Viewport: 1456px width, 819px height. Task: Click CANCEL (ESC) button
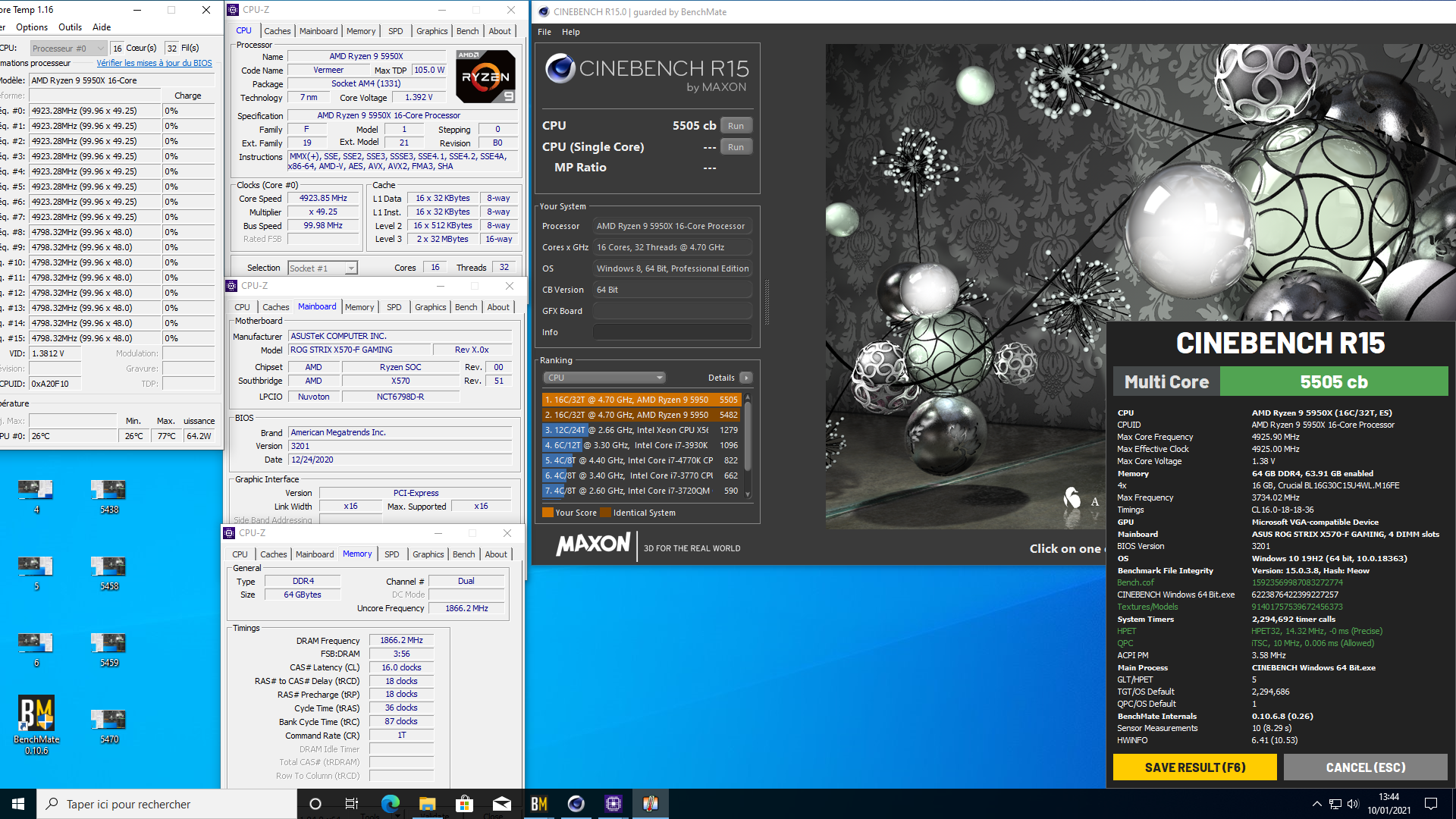tap(1366, 767)
